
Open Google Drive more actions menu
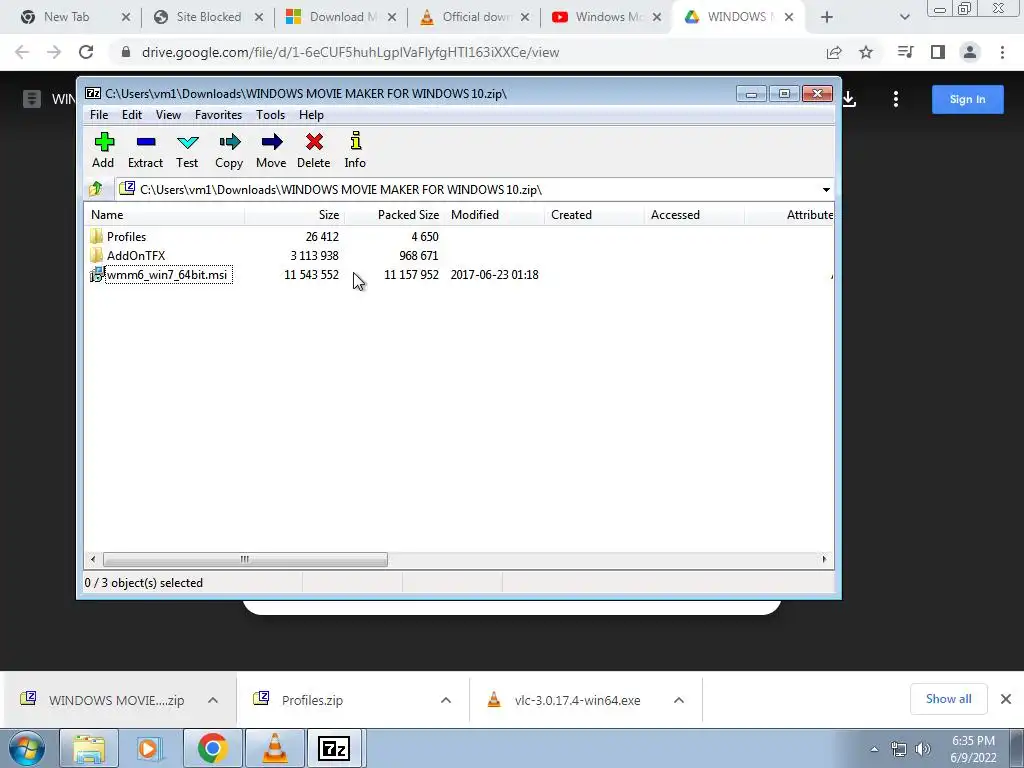(896, 99)
